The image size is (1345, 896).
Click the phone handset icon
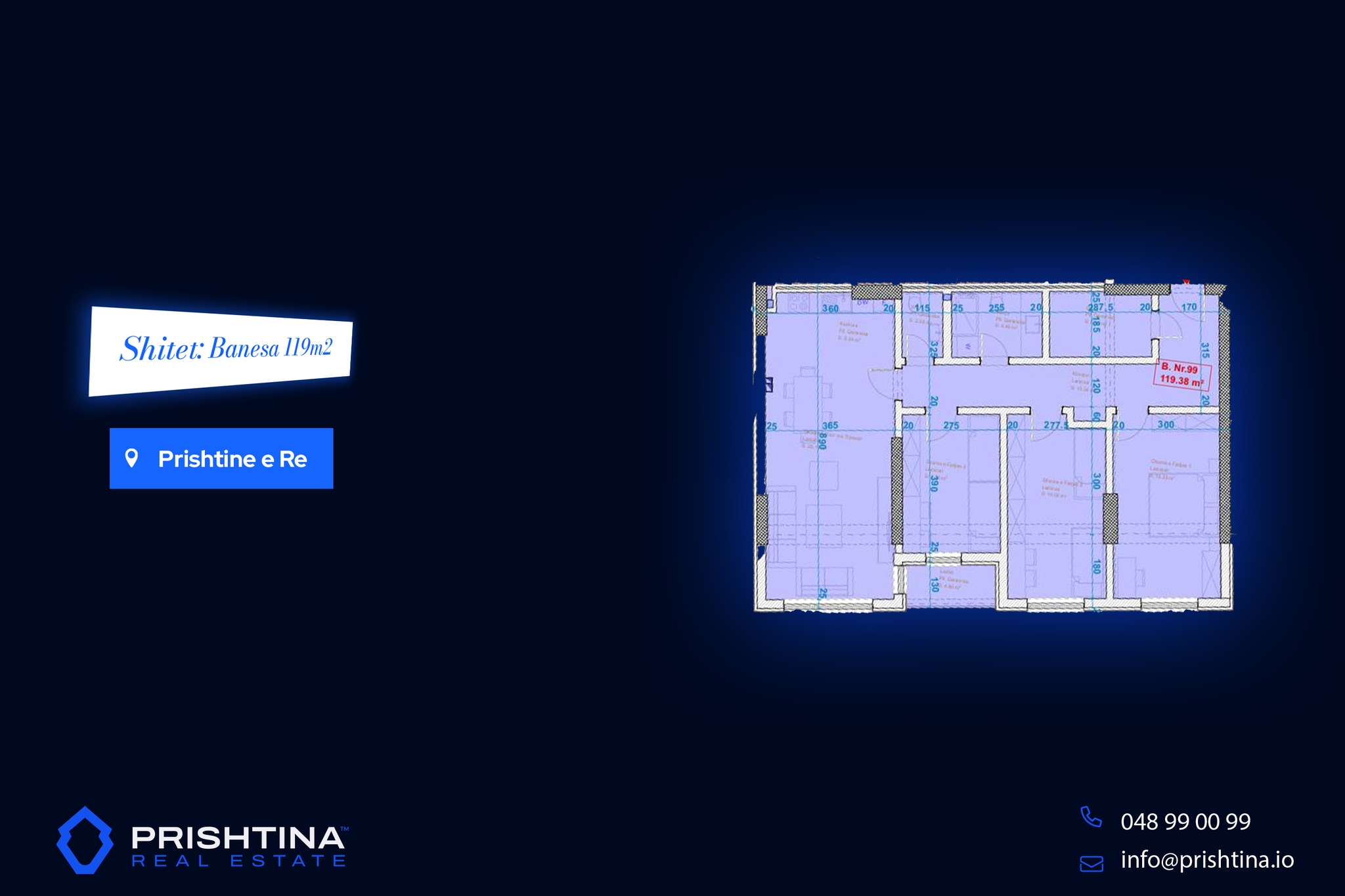[1091, 817]
